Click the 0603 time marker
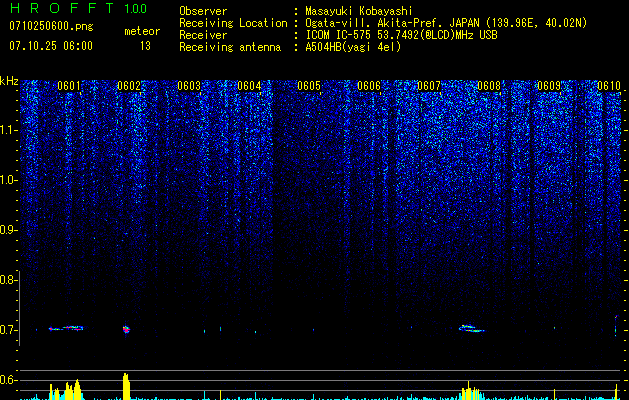The width and height of the screenshot is (629, 400). (x=189, y=86)
